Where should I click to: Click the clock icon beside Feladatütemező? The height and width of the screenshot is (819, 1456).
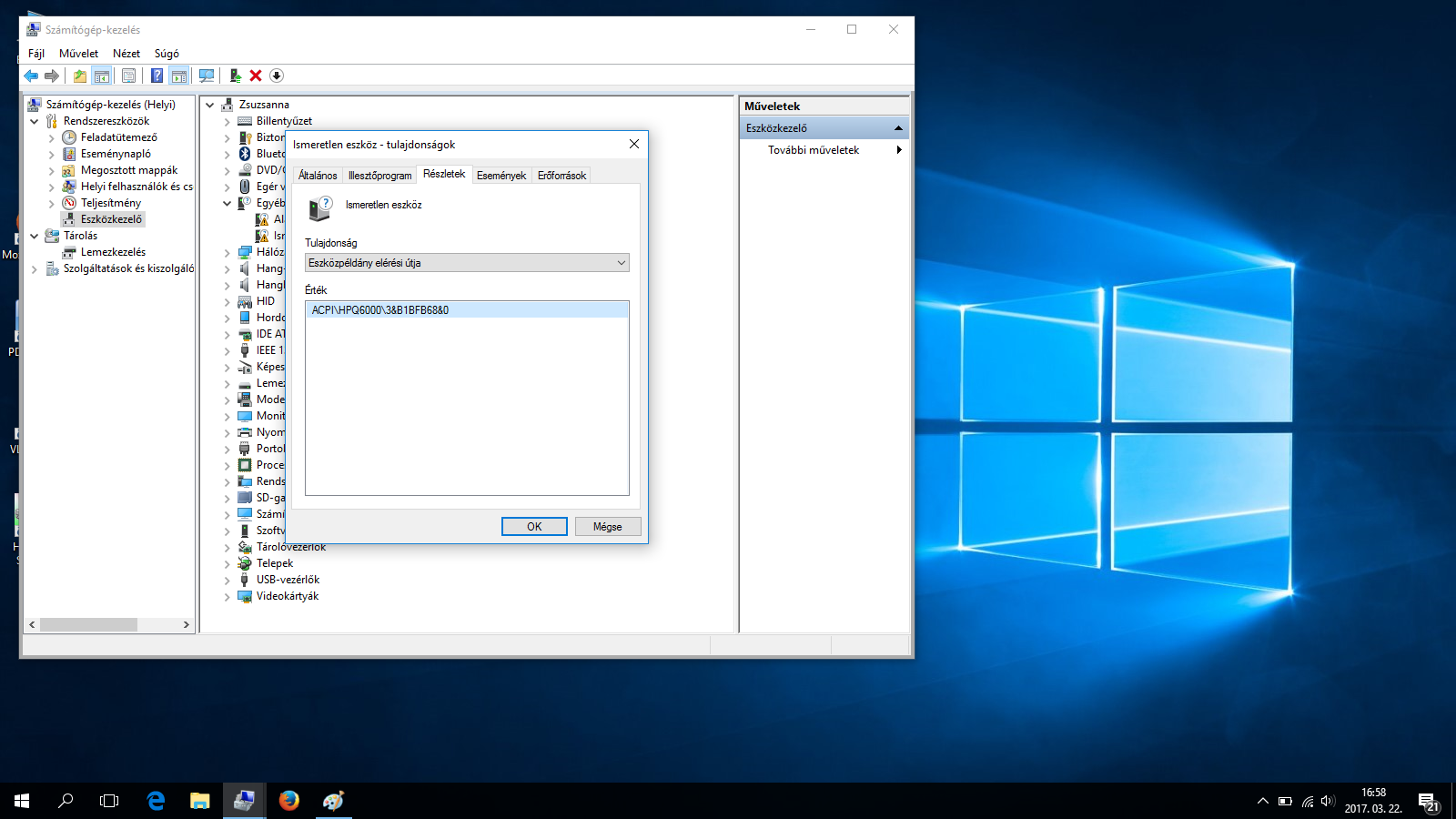(69, 137)
